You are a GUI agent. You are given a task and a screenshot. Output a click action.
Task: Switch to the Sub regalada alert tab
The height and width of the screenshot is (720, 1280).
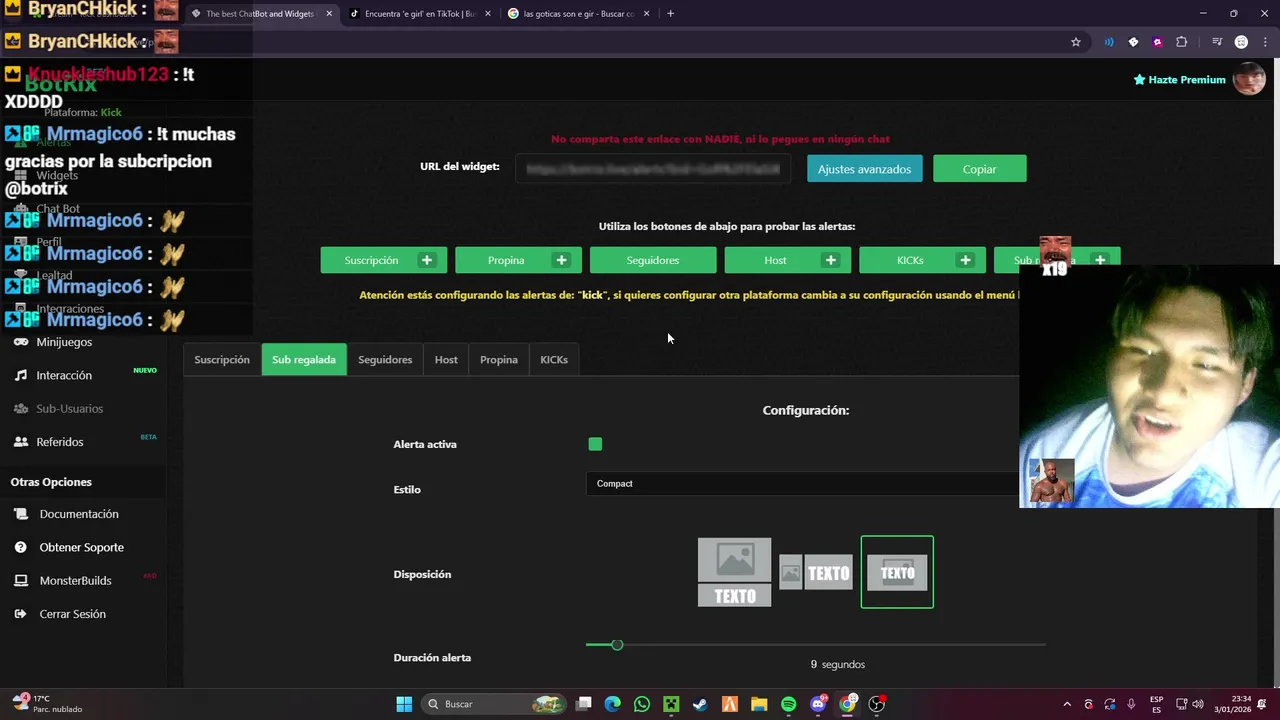[x=304, y=360]
